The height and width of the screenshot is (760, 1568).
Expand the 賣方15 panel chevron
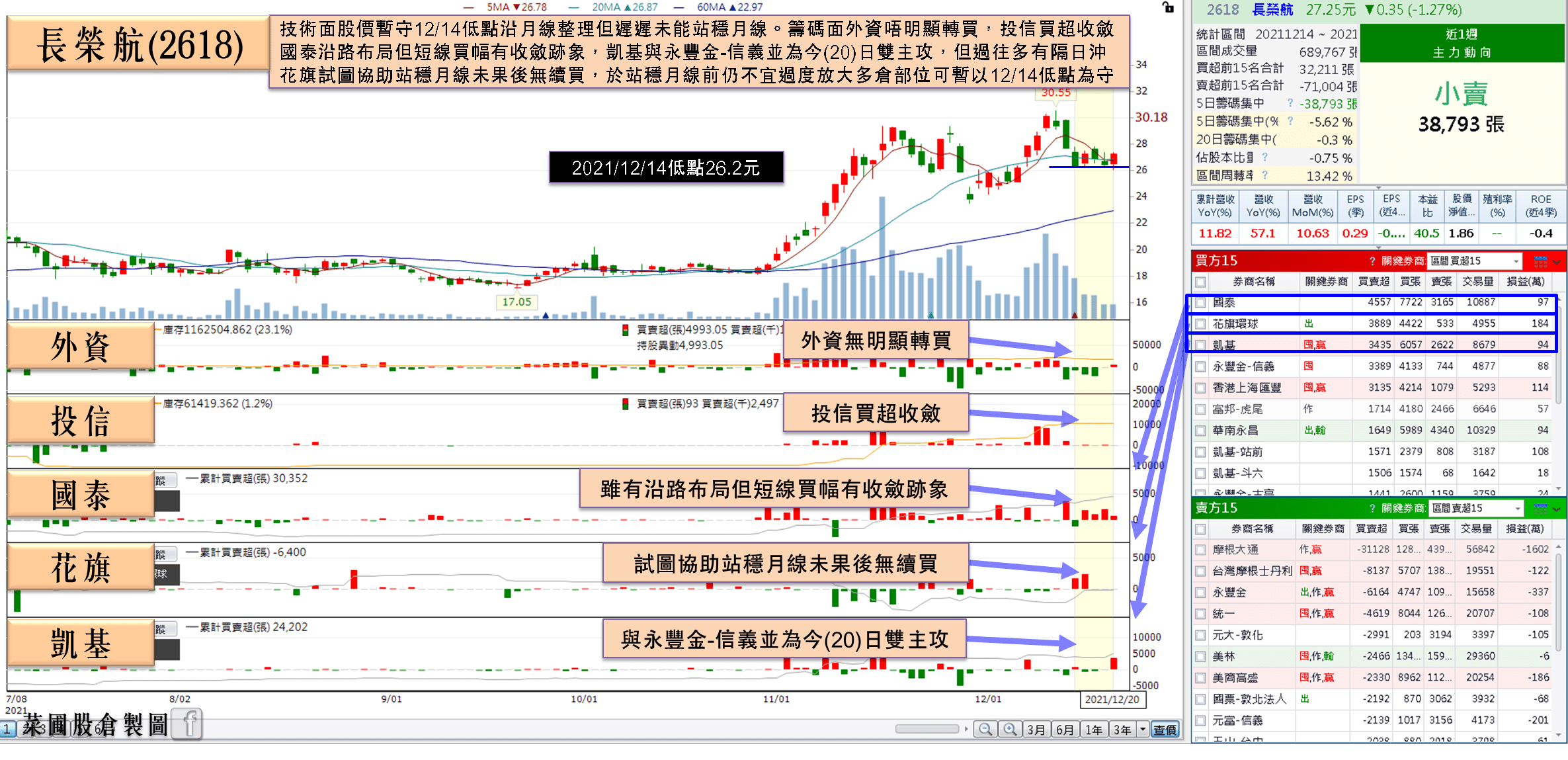click(x=1557, y=509)
